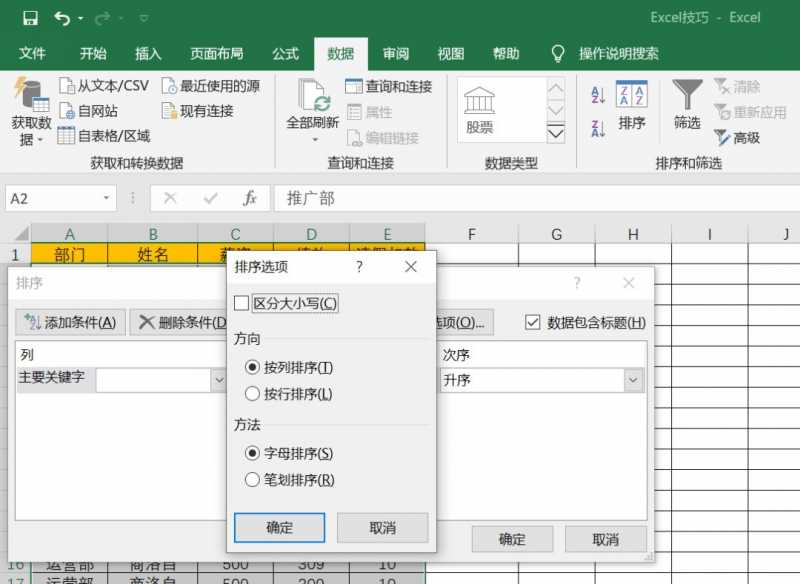The width and height of the screenshot is (800, 584).
Task: Save the workbook with the floppy icon
Action: pyautogui.click(x=30, y=18)
